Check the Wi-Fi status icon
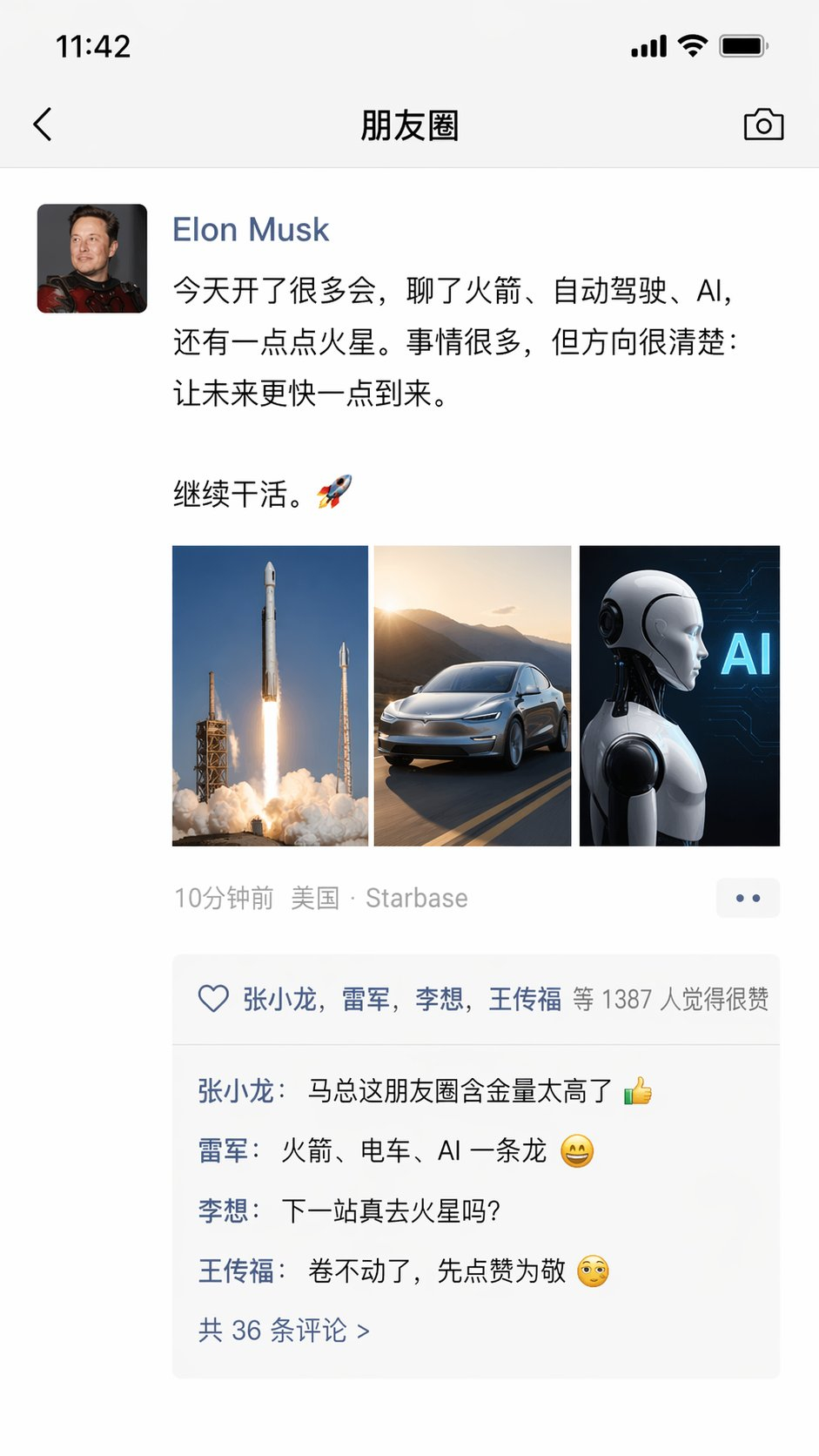This screenshot has width=819, height=1456. [693, 45]
